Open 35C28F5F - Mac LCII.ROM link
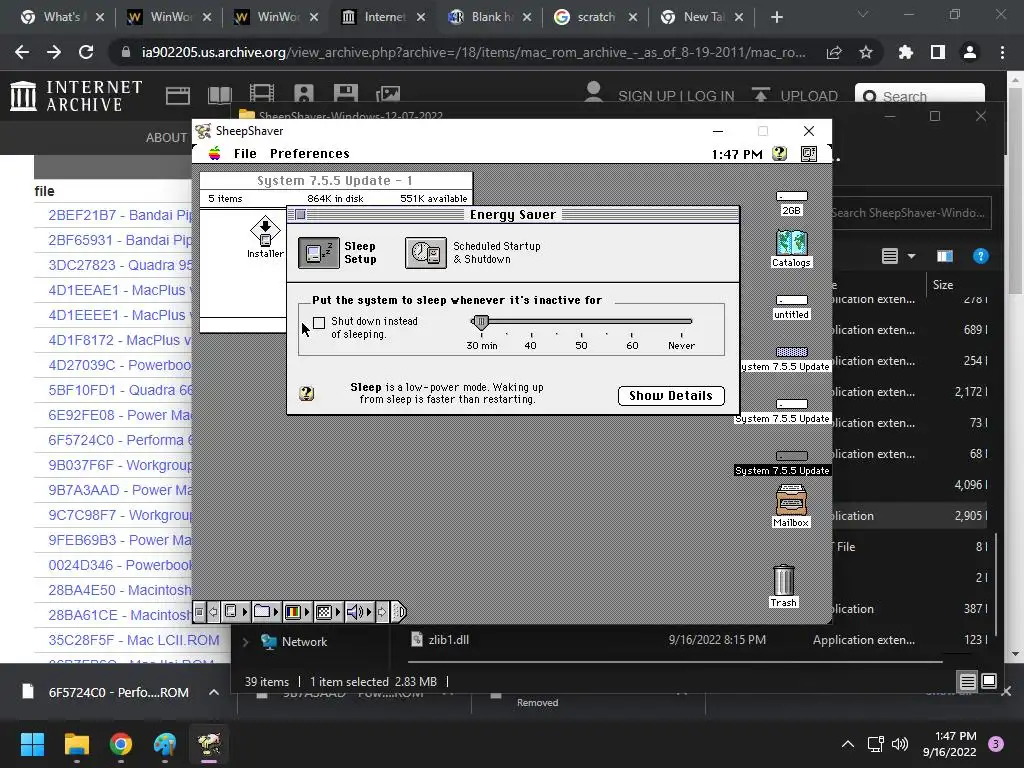Screen dimensions: 1024x768 (x=134, y=640)
